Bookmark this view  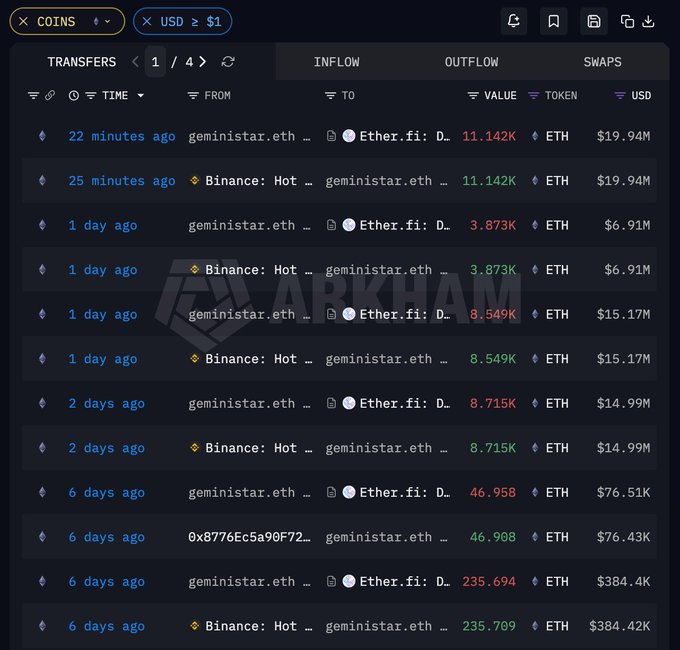click(x=553, y=21)
